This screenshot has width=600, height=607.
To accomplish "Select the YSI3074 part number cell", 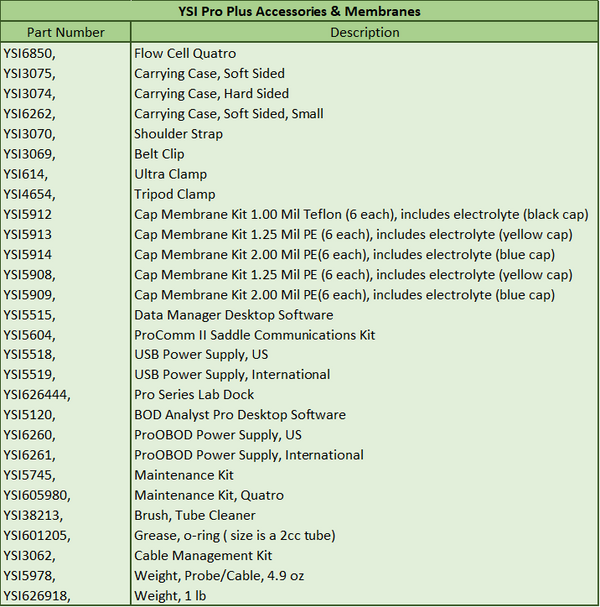I will pyautogui.click(x=65, y=93).
